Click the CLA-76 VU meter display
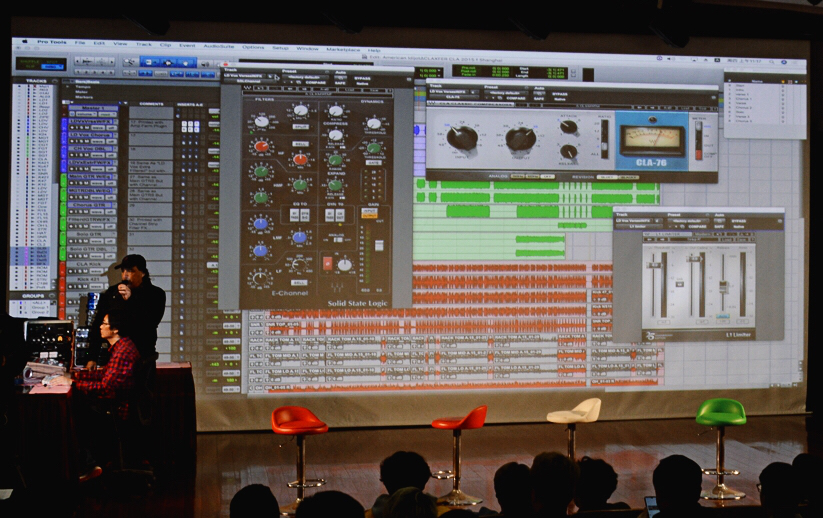 651,139
